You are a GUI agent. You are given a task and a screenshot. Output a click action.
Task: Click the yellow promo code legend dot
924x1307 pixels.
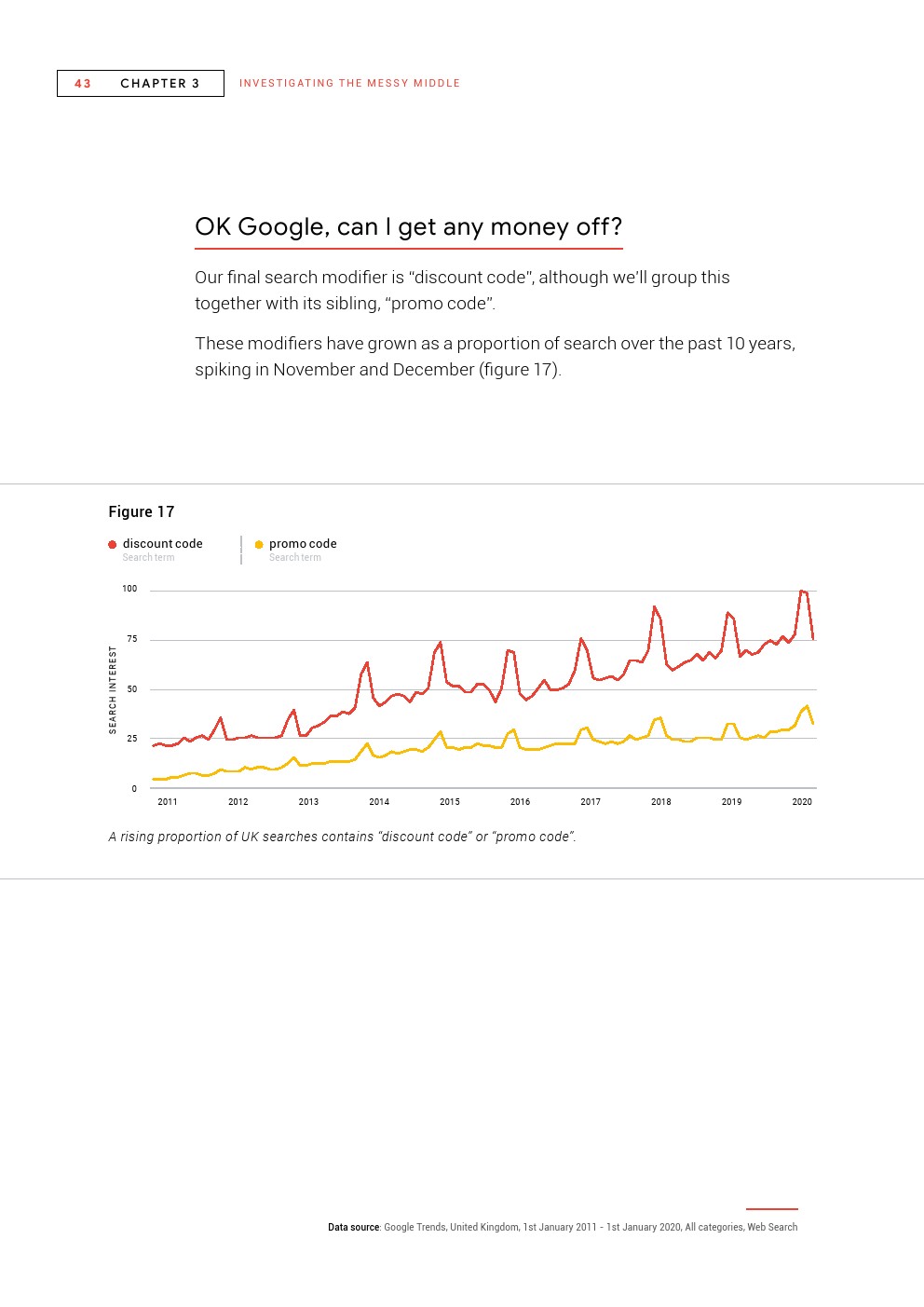(x=259, y=545)
